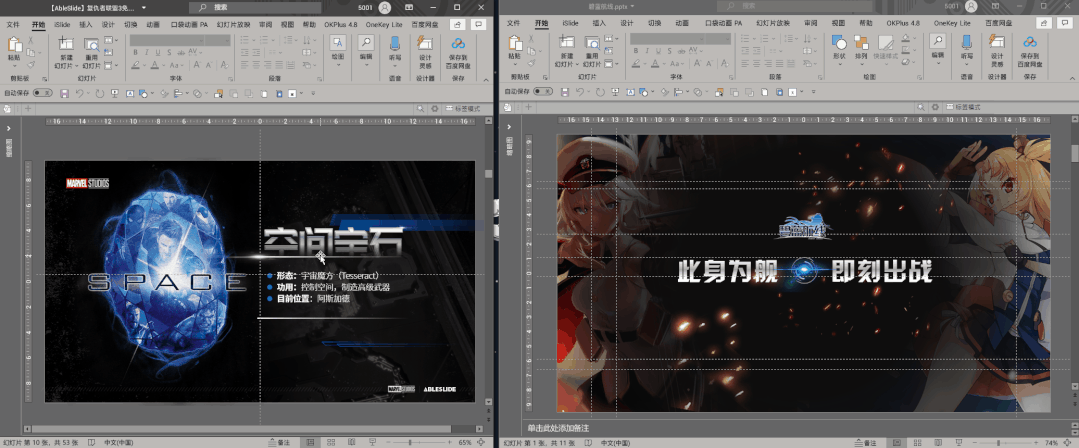Click Shapes icon in right window ribbon
This screenshot has height=448, width=1079.
click(x=839, y=43)
